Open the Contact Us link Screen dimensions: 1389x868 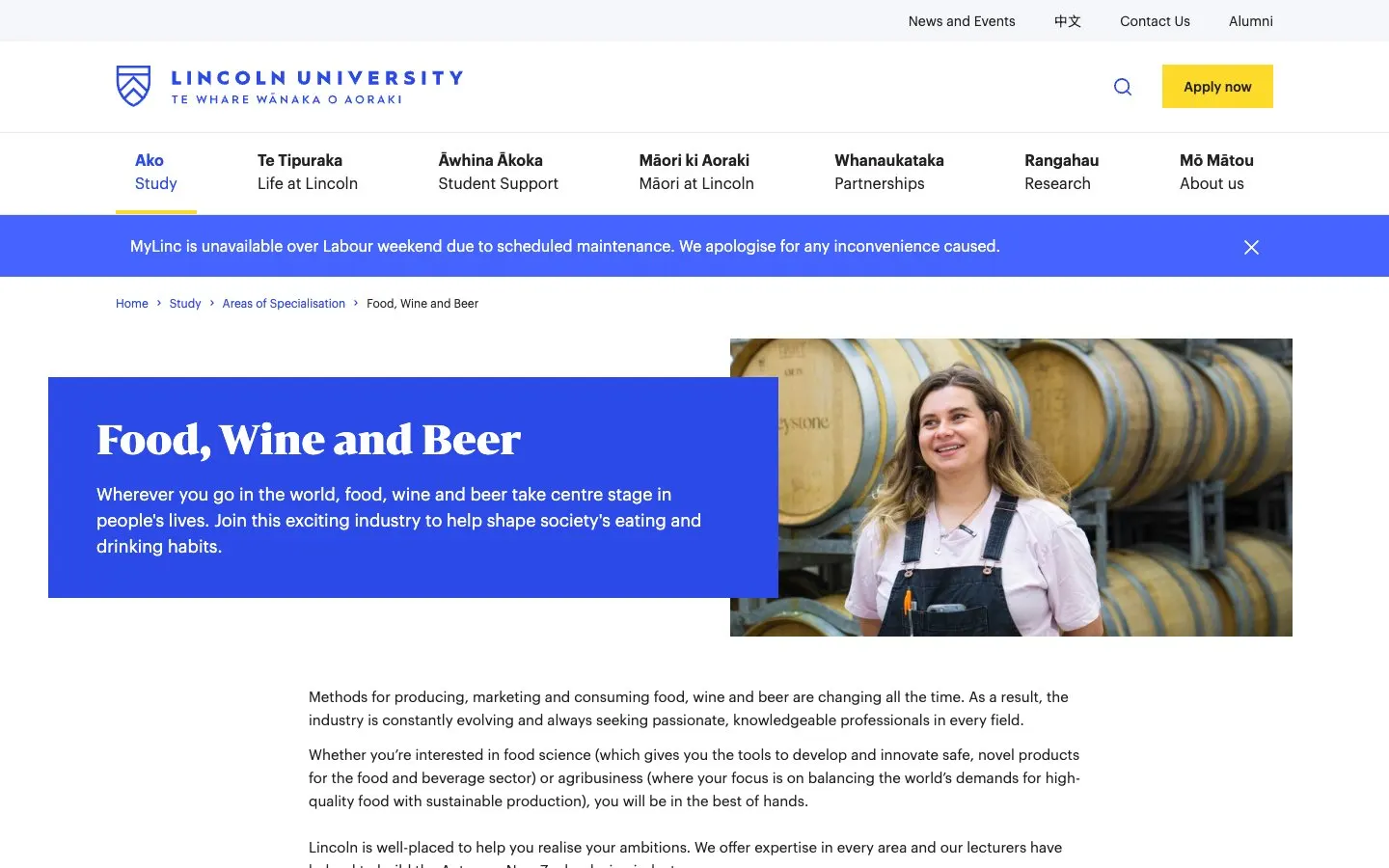[1155, 21]
